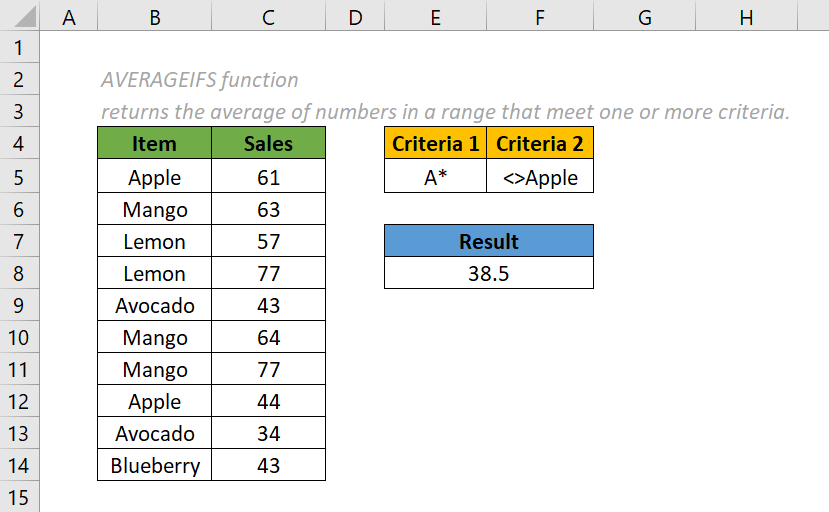Click the Criteria 1 header cell
The width and height of the screenshot is (829, 512).
pos(435,144)
